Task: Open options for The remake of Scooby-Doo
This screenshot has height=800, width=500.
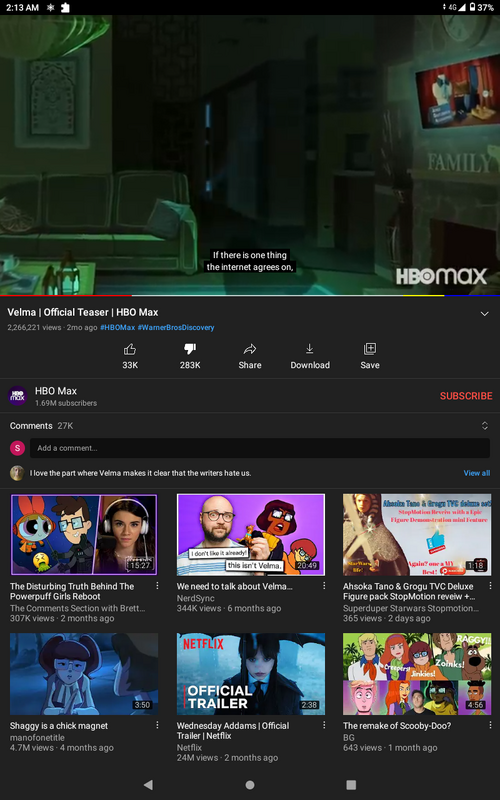Action: [490, 725]
